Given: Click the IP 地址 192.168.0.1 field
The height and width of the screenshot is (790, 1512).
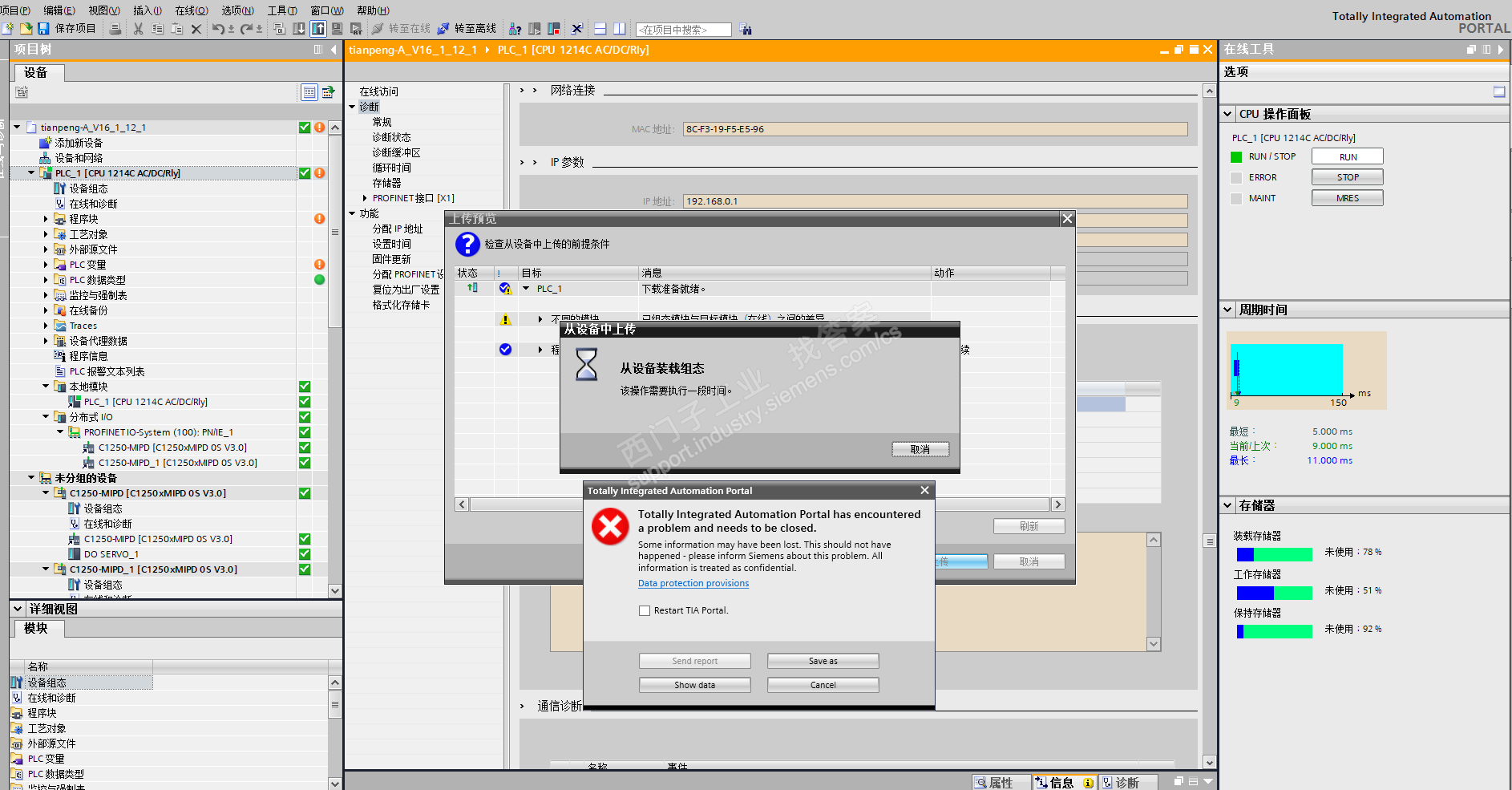Looking at the screenshot, I should [x=936, y=201].
